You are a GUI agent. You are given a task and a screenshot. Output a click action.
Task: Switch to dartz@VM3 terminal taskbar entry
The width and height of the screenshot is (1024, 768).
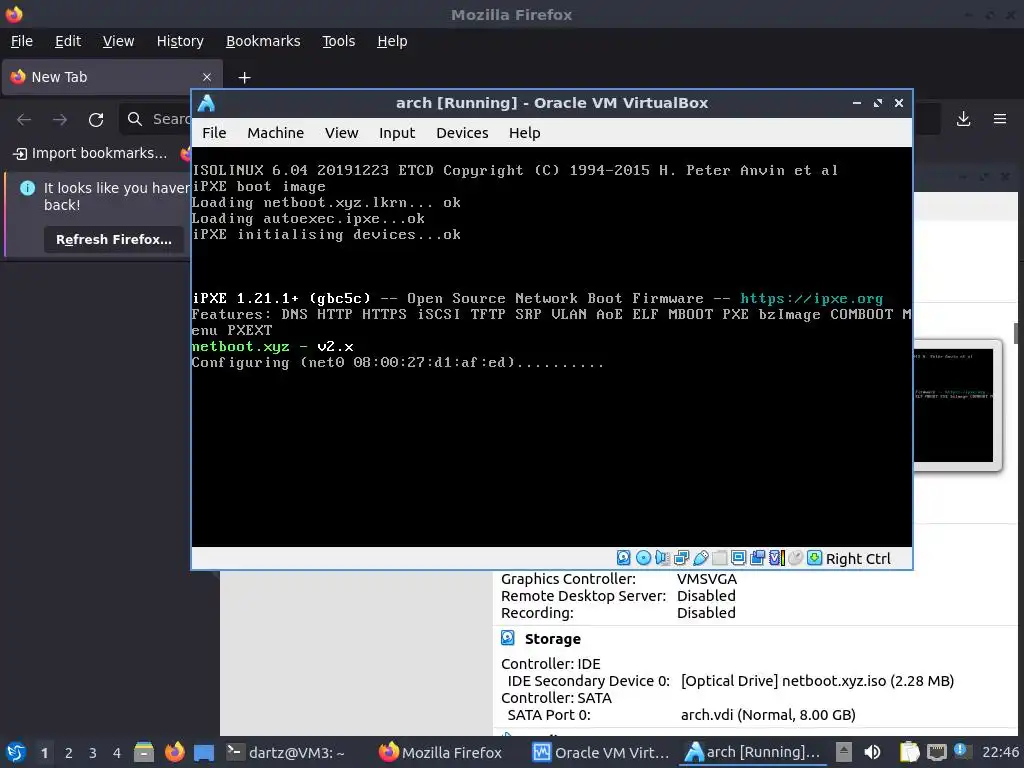285,752
